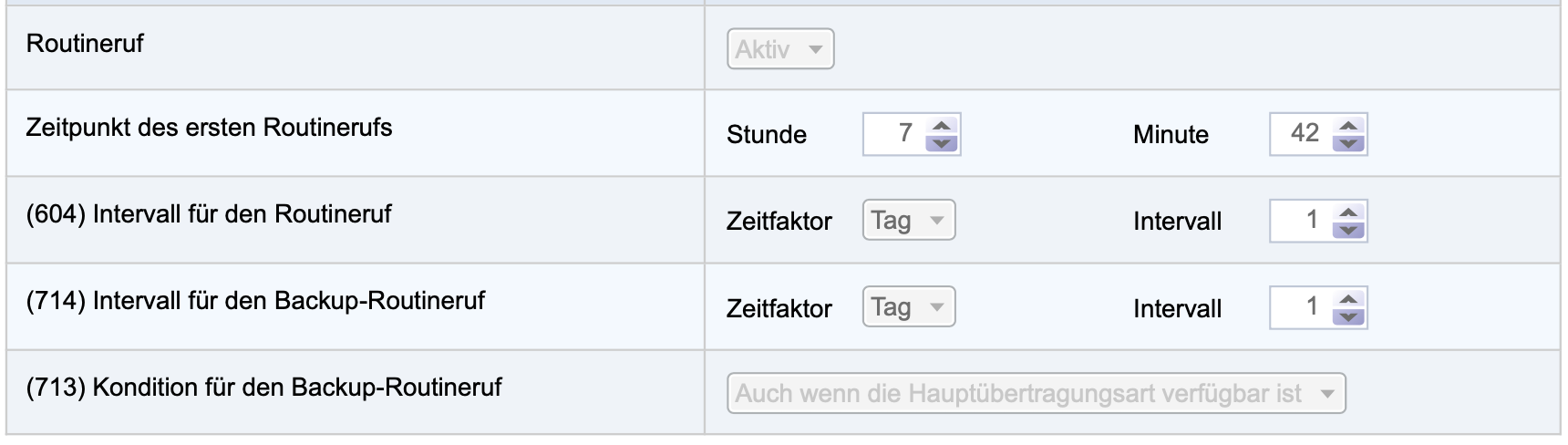Decrease Backup-Routineruf Intervall (714) with down arrow
The width and height of the screenshot is (1568, 445).
click(1348, 317)
